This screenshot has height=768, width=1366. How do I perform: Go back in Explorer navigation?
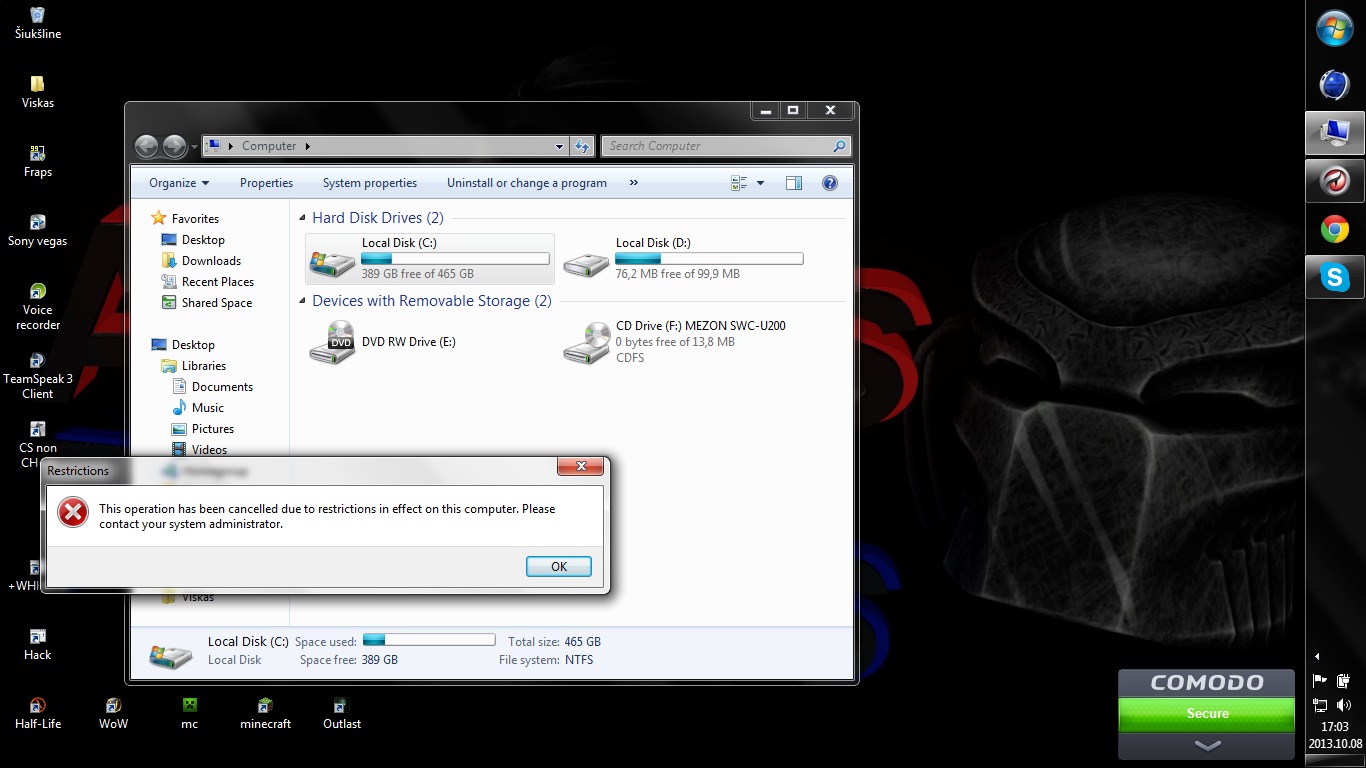coord(147,146)
